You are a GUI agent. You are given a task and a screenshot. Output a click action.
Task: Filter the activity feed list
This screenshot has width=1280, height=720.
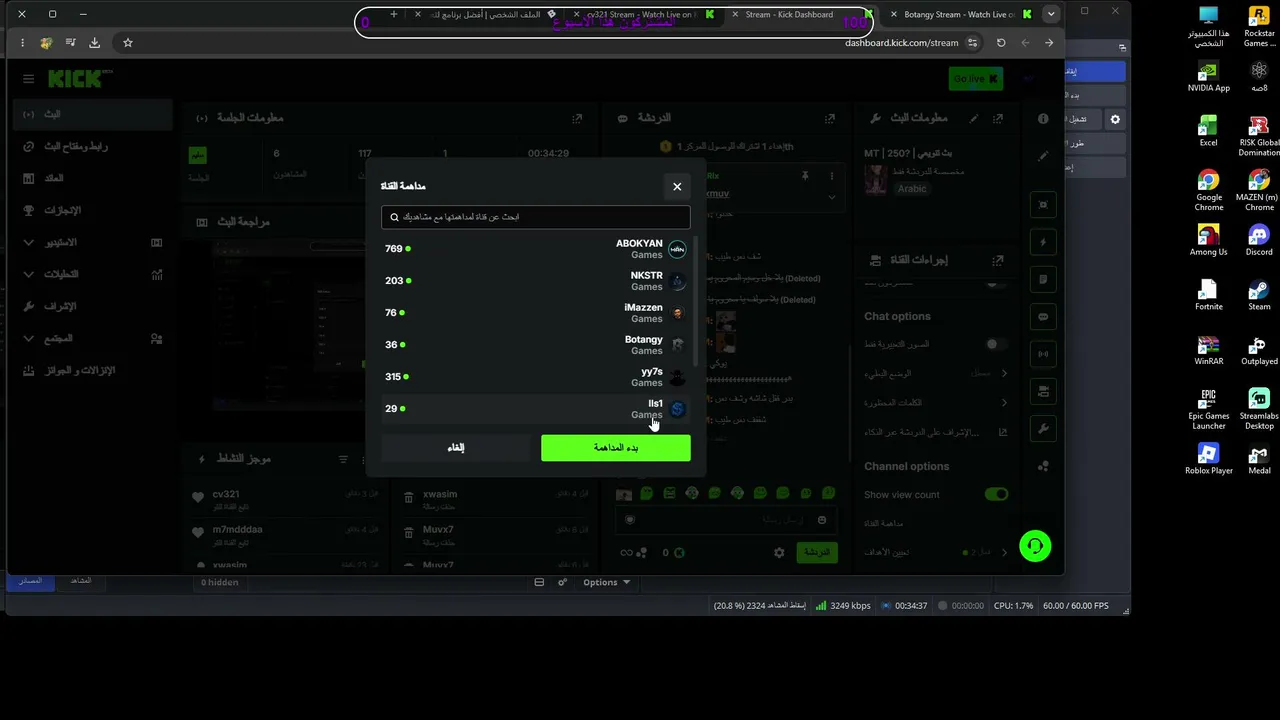(x=343, y=459)
